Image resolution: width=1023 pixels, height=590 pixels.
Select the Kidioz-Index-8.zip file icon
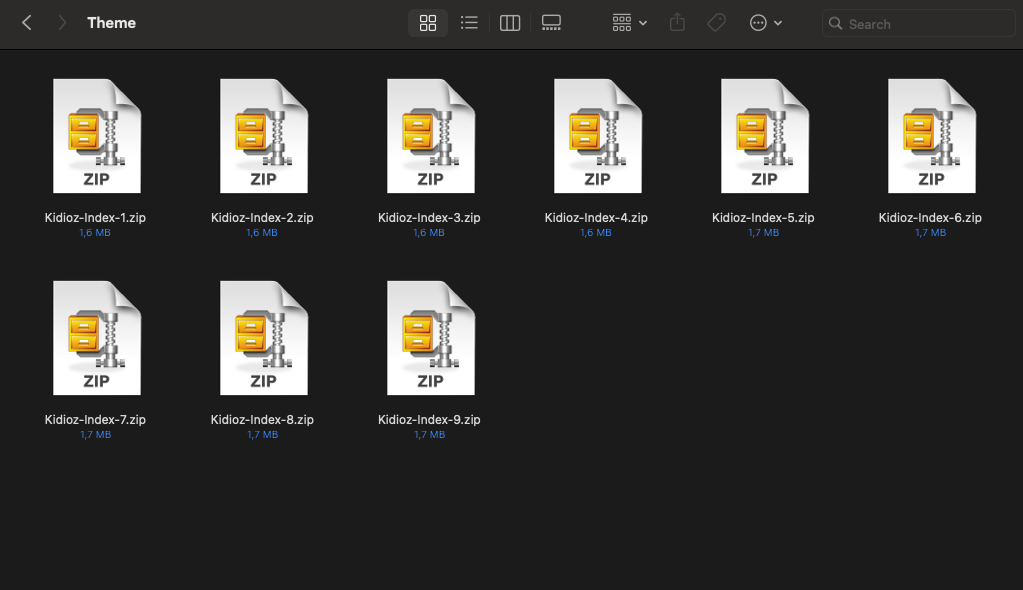264,338
